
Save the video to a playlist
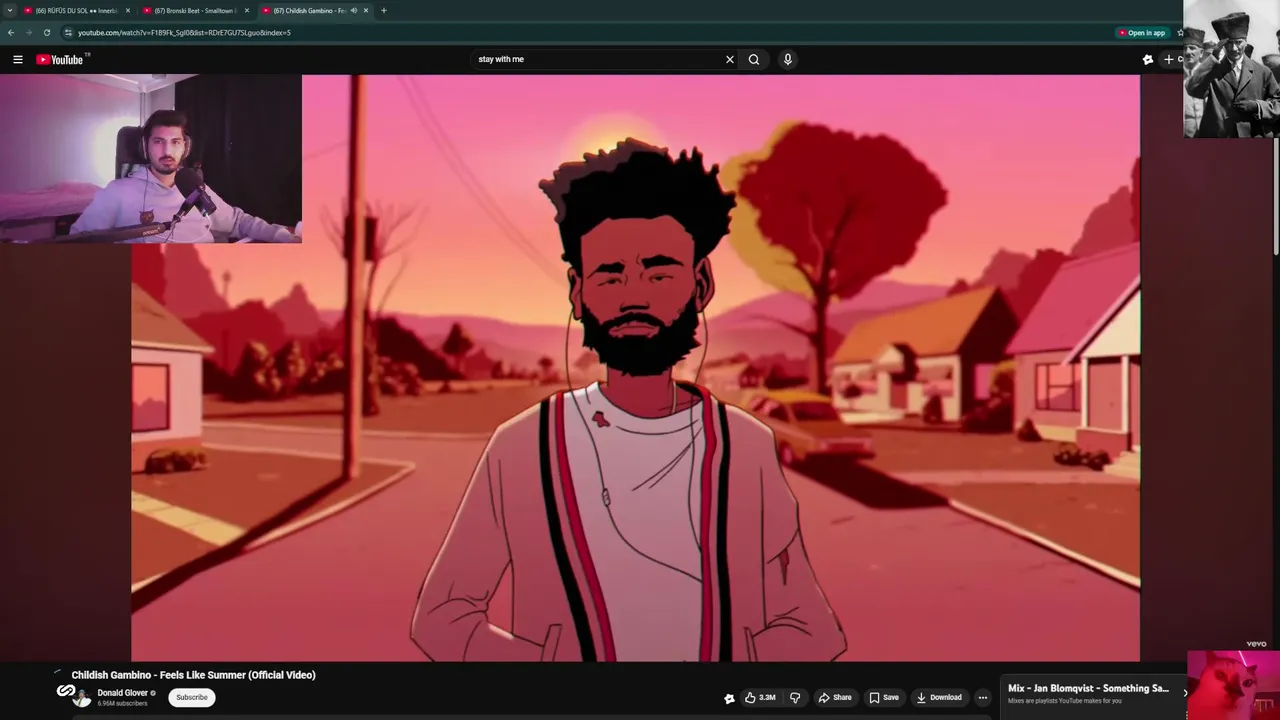(x=884, y=697)
